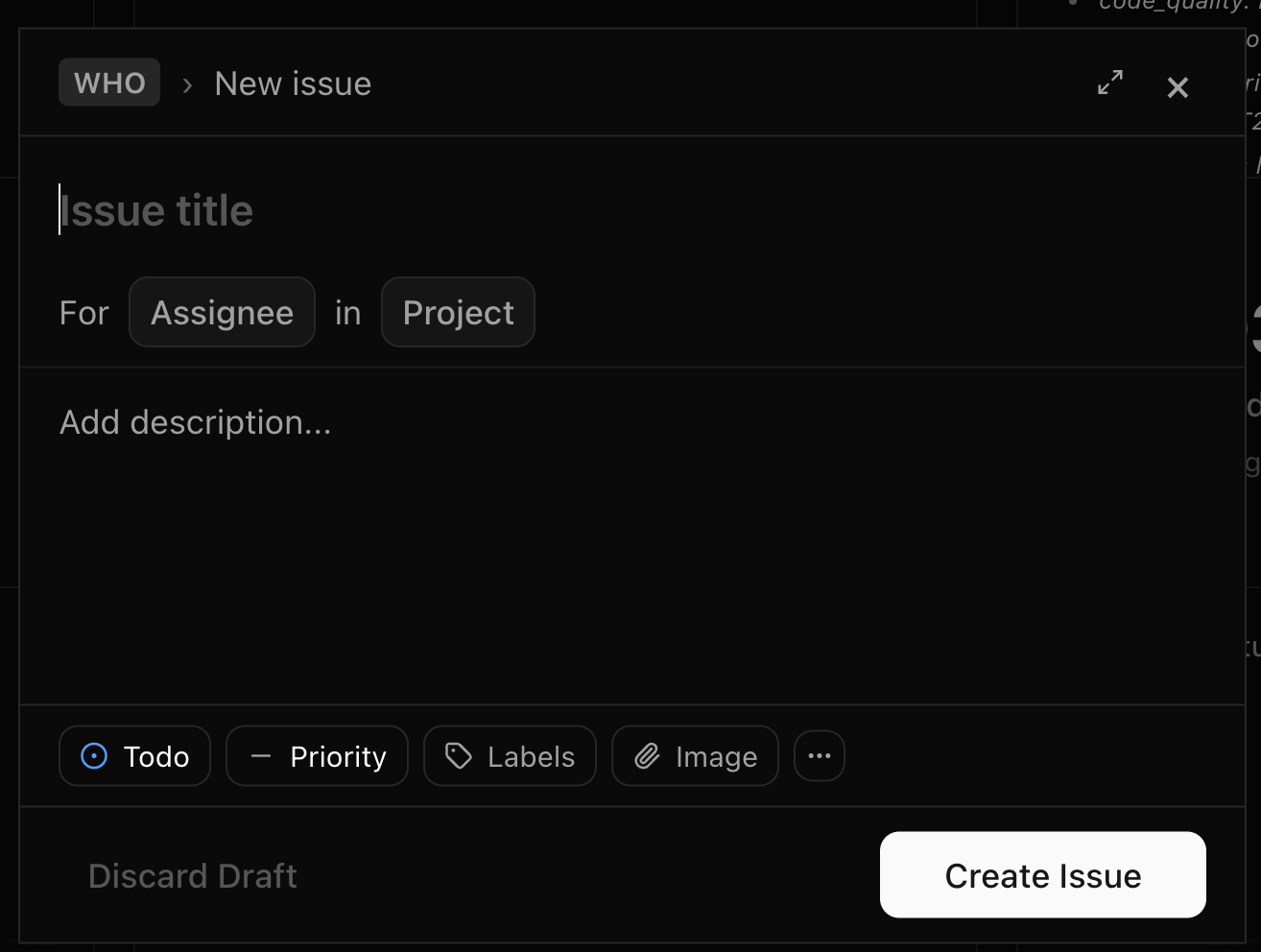Click the New issue breadcrumb text
The height and width of the screenshot is (952, 1261).
pyautogui.click(x=293, y=84)
